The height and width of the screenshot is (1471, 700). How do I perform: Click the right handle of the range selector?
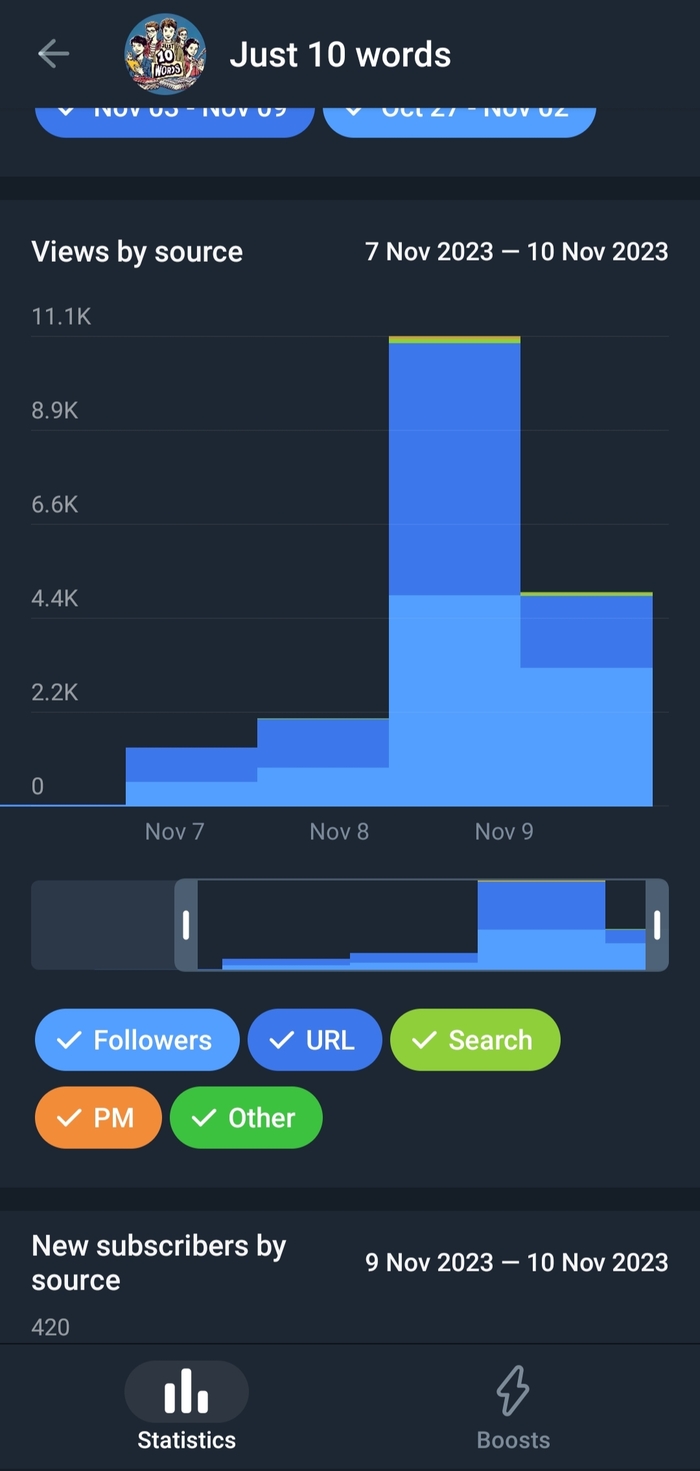point(657,925)
